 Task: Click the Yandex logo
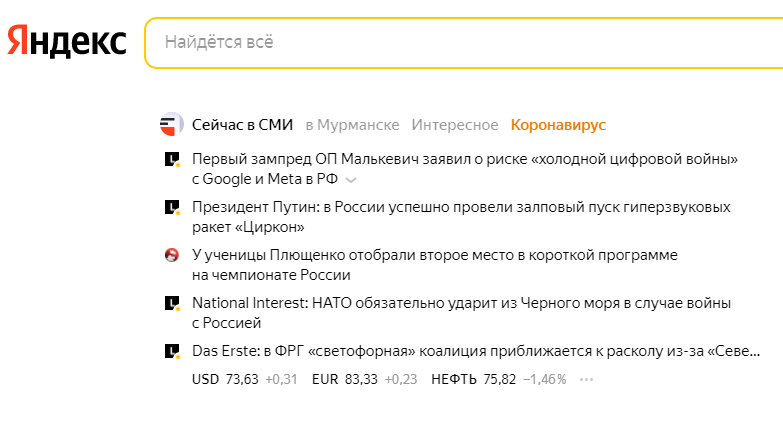coord(67,42)
